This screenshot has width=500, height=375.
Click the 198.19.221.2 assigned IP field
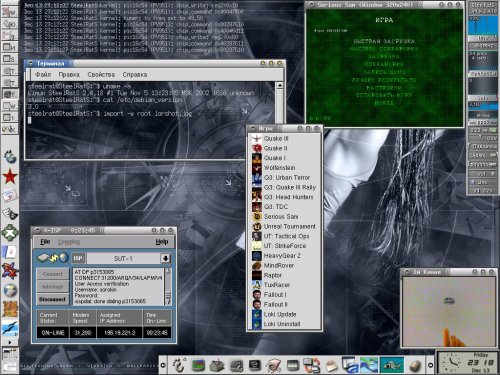coord(119,332)
